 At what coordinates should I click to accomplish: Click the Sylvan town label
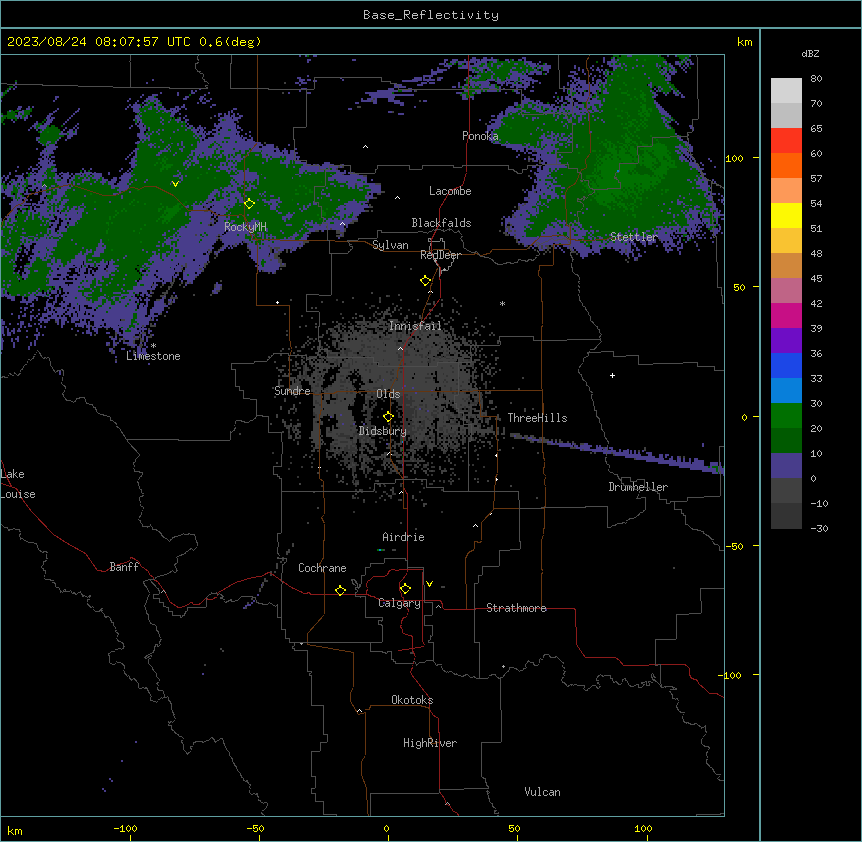click(390, 245)
